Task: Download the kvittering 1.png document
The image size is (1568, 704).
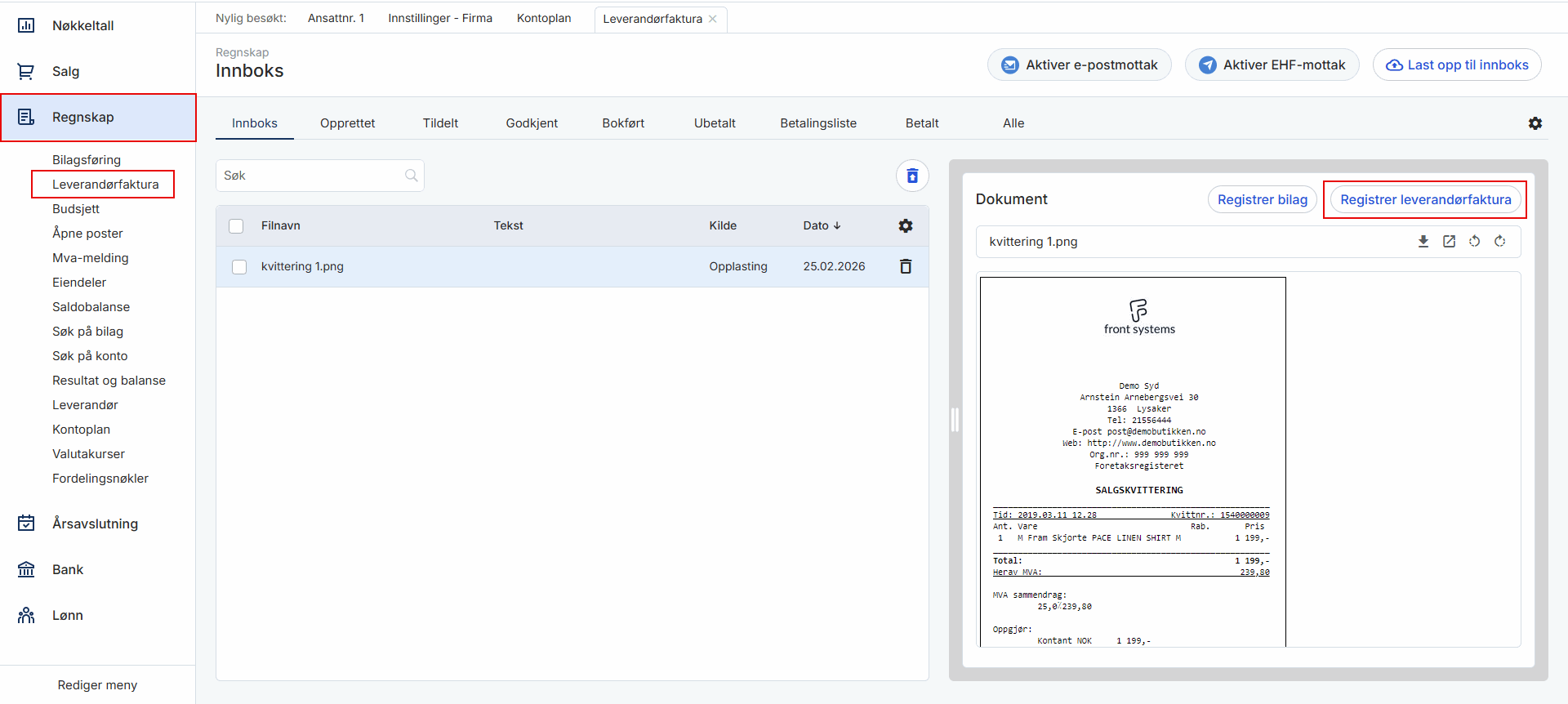Action: click(x=1423, y=242)
